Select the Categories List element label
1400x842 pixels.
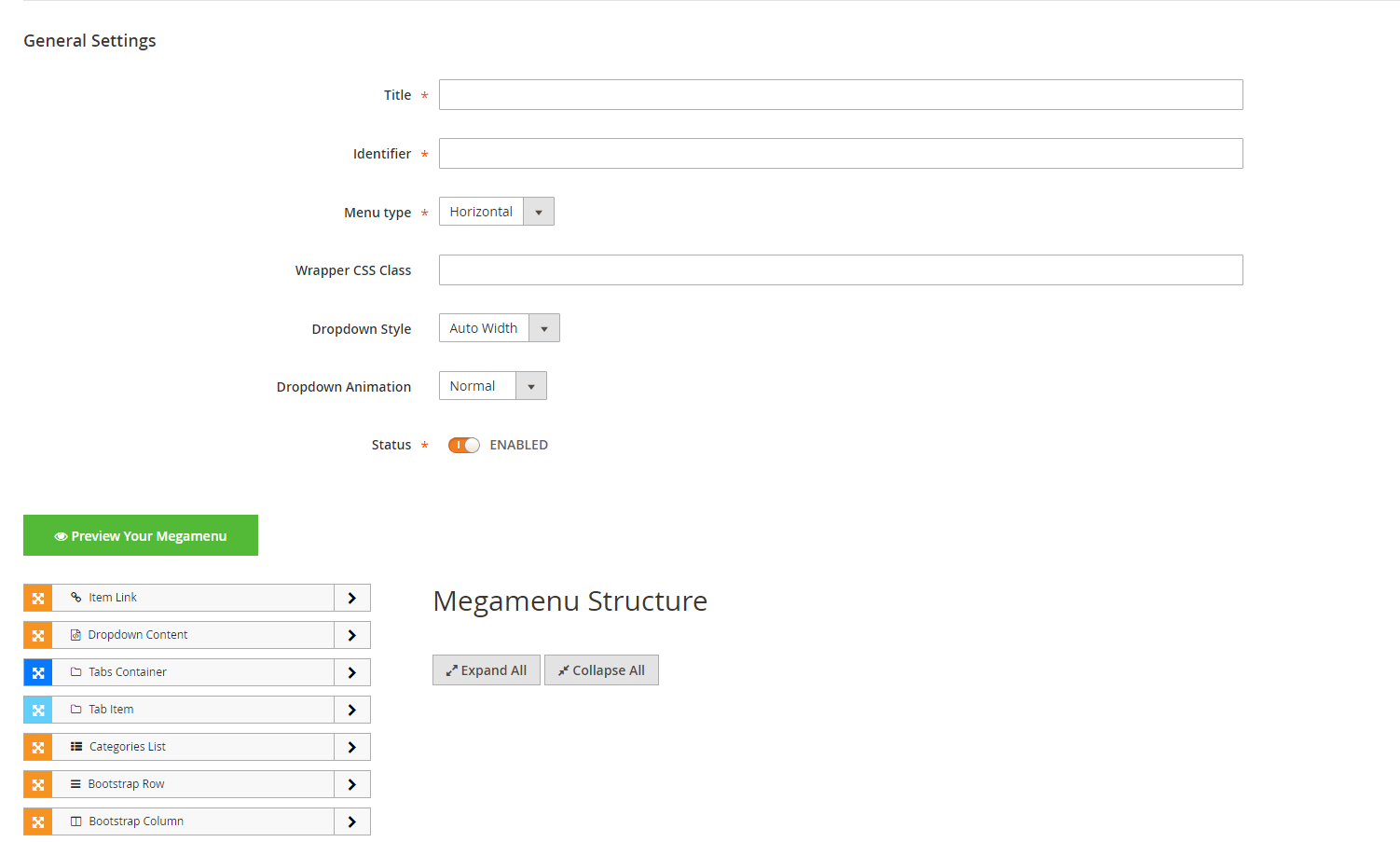128,747
